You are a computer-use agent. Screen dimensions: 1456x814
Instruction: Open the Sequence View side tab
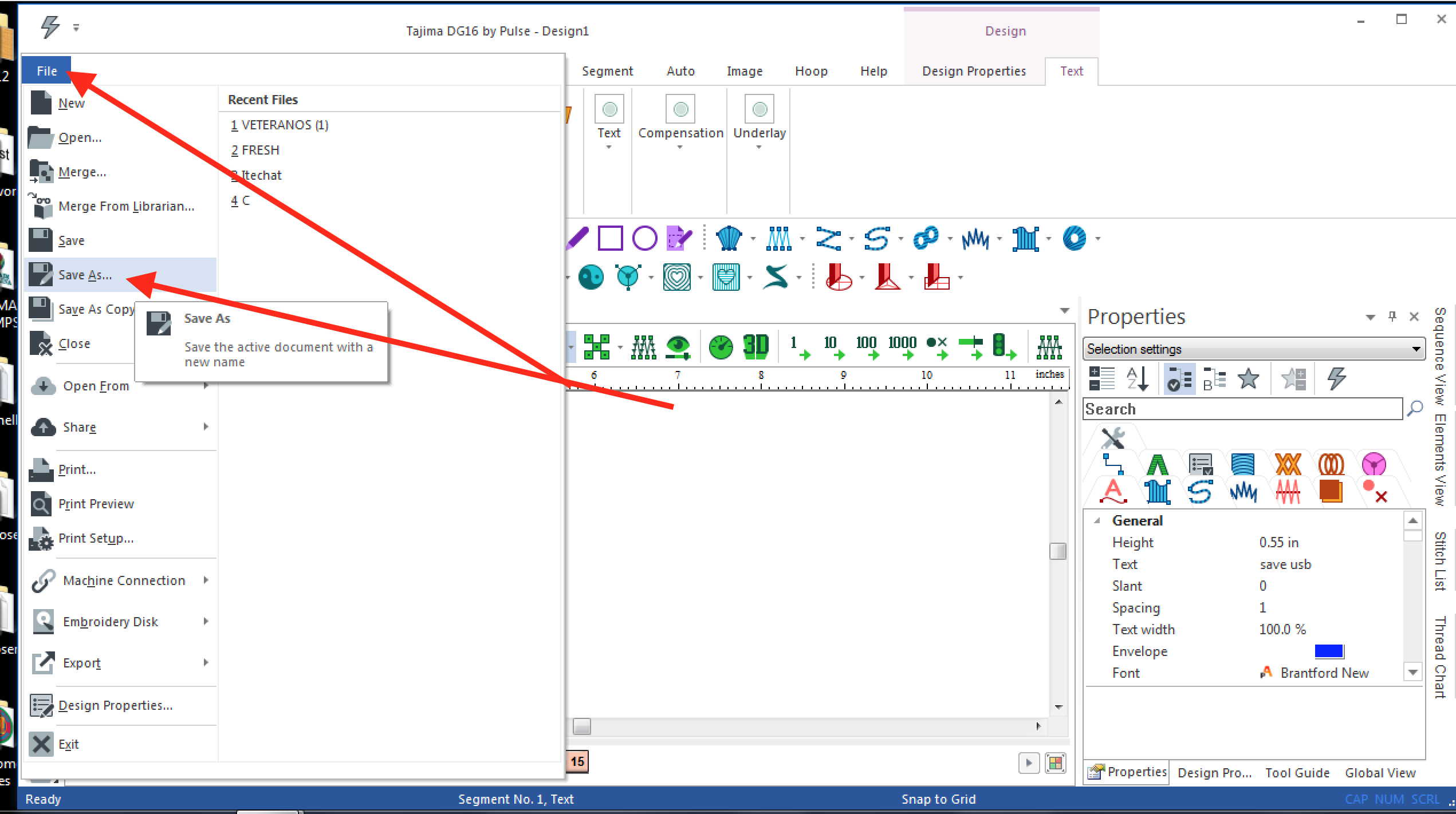coord(1441,356)
